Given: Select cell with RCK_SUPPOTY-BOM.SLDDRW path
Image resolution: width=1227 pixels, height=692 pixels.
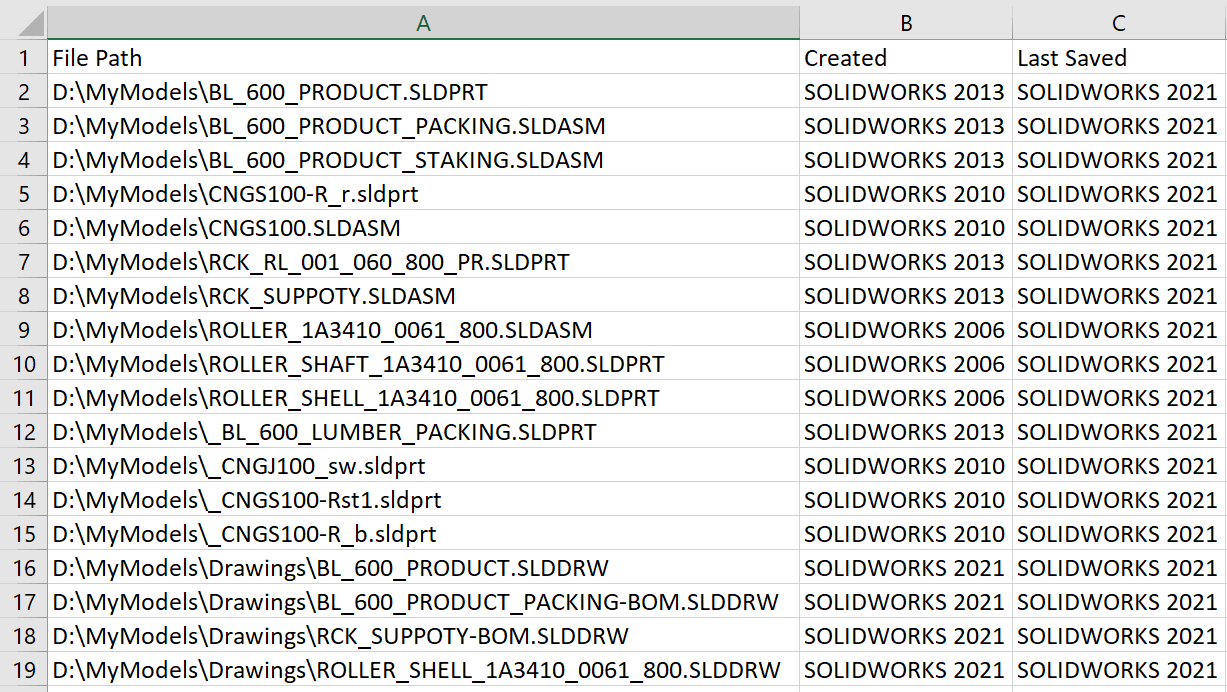Looking at the screenshot, I should pyautogui.click(x=423, y=636).
